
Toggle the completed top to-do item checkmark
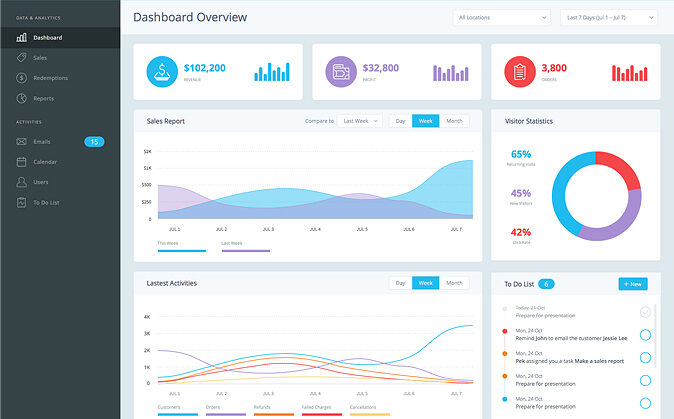645,312
